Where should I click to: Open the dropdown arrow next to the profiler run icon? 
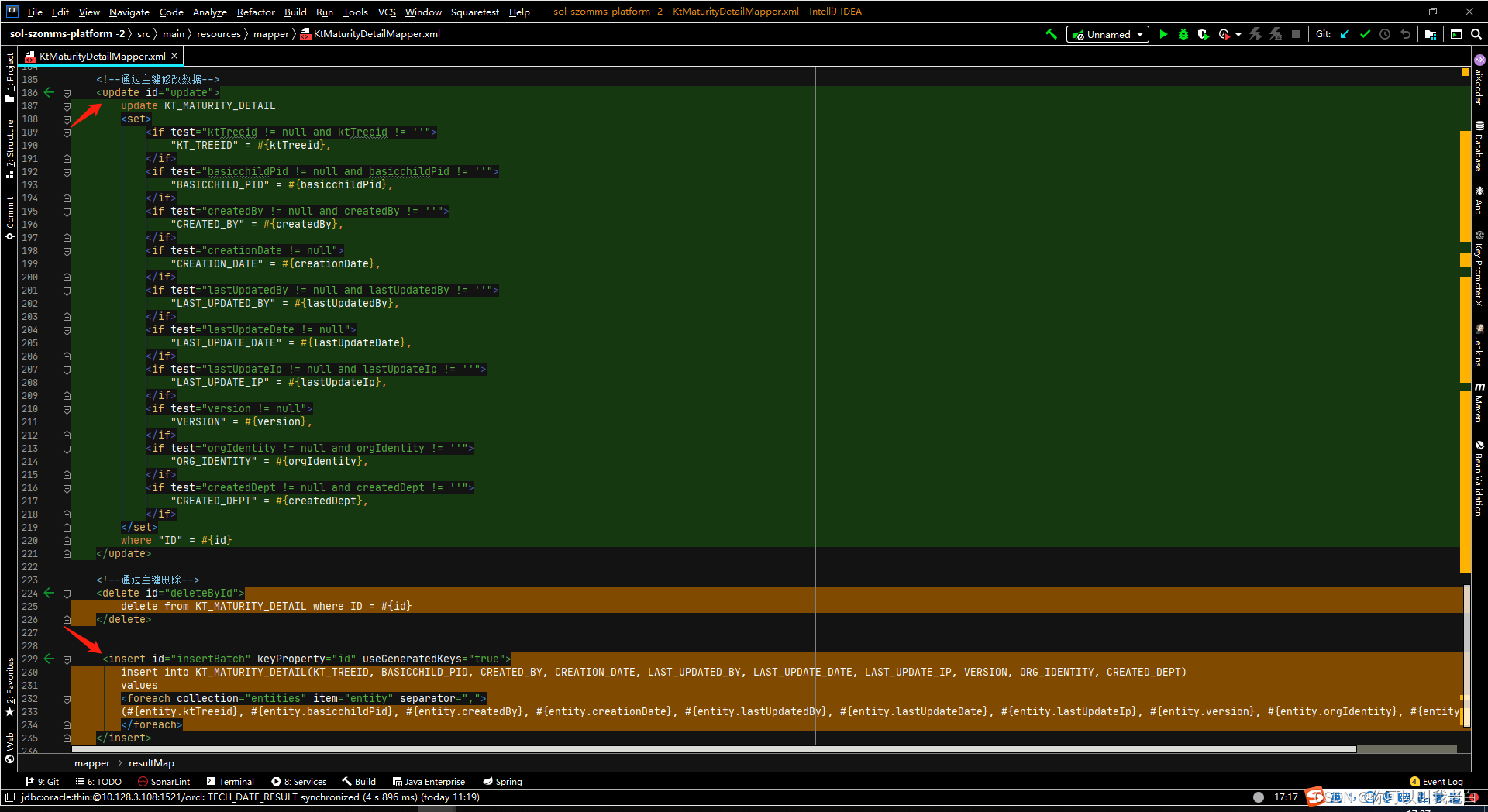[x=1238, y=34]
